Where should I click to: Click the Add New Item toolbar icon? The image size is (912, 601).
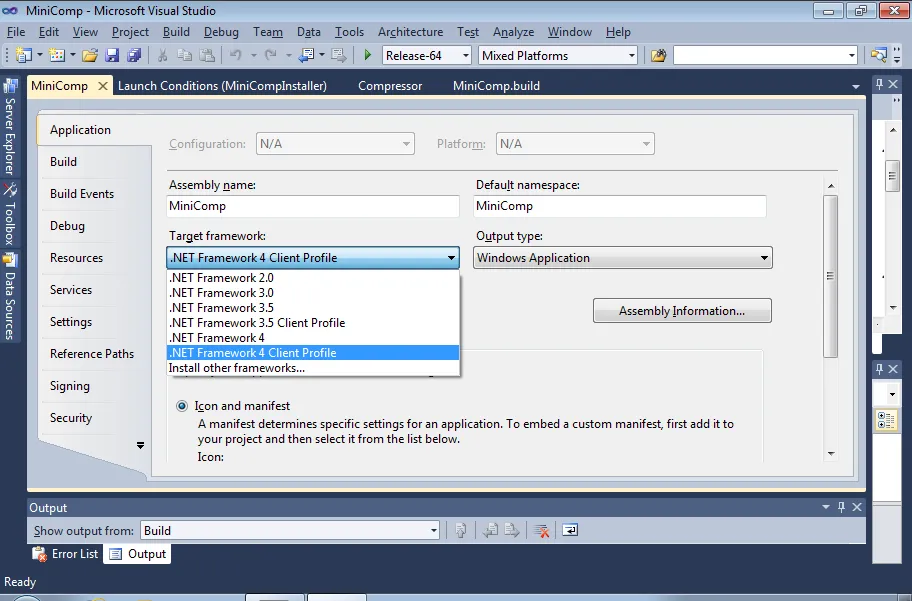(x=56, y=55)
